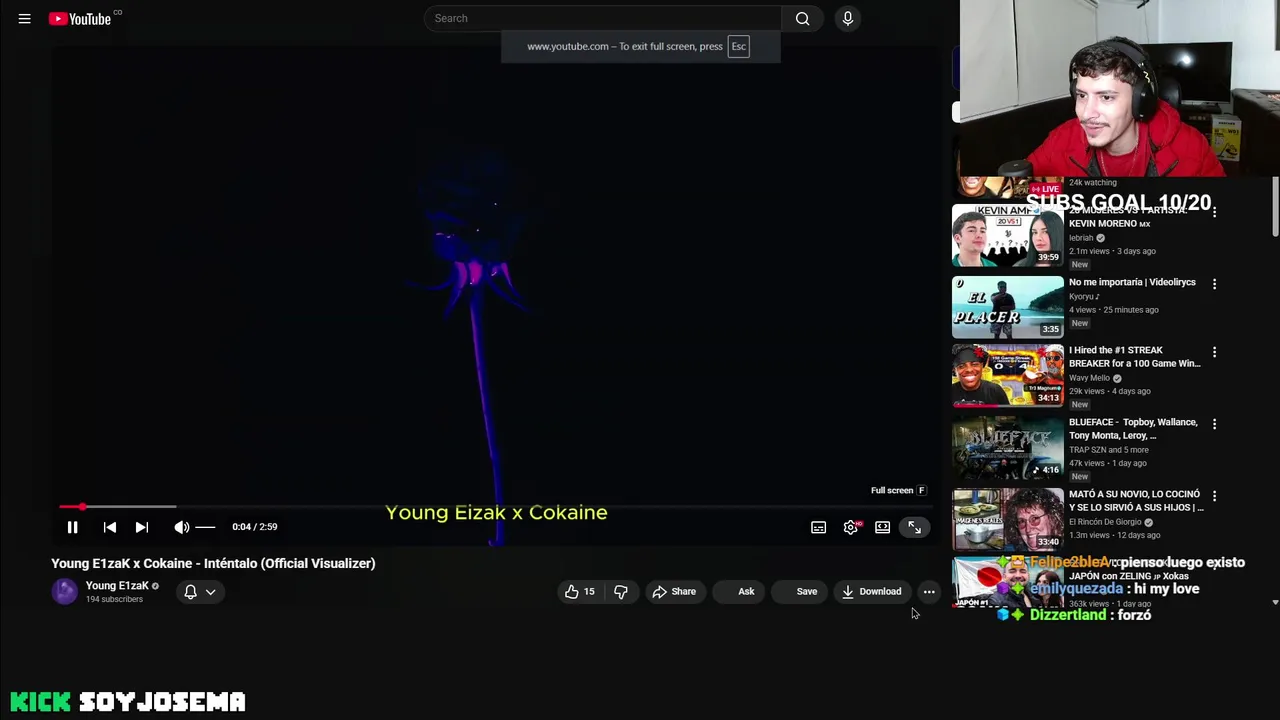Open the YouTube hamburger guide menu
Viewport: 1280px width, 720px height.
(x=24, y=18)
